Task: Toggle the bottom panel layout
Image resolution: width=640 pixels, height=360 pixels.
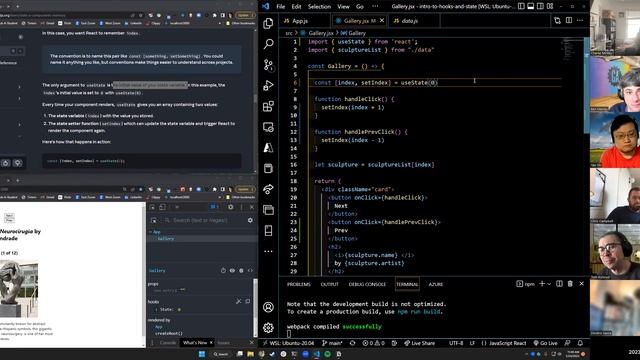Action: [x=531, y=6]
